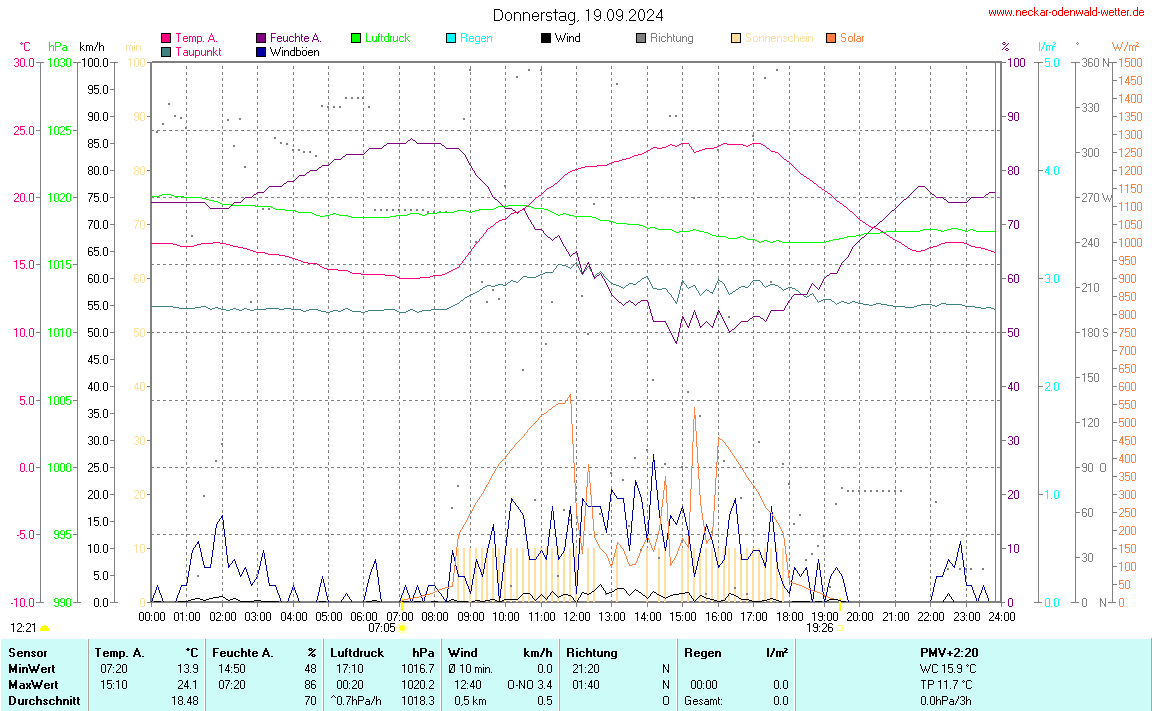Viewport: 1152px width, 711px height.
Task: Click the Luftdruck column header in the table
Action: tap(358, 653)
